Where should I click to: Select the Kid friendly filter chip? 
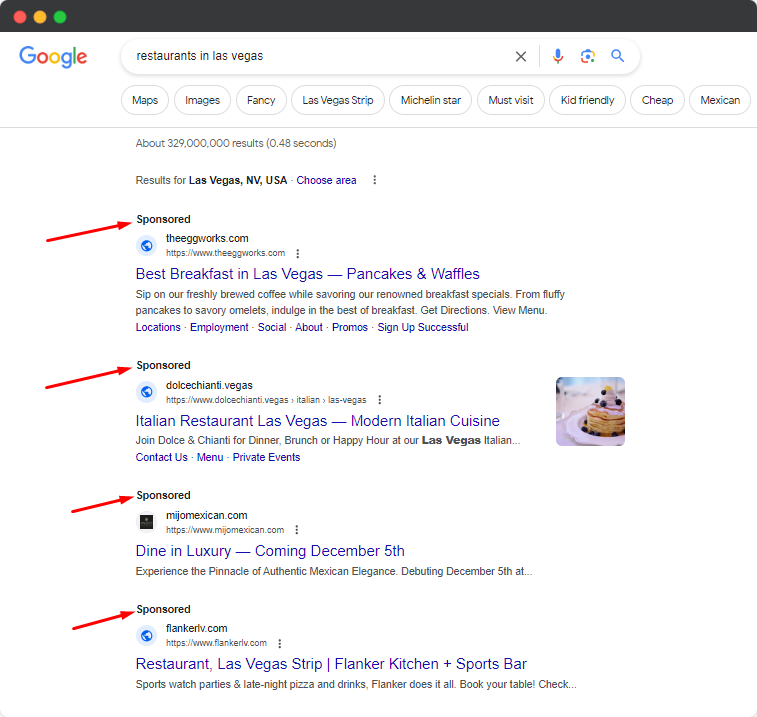point(588,100)
